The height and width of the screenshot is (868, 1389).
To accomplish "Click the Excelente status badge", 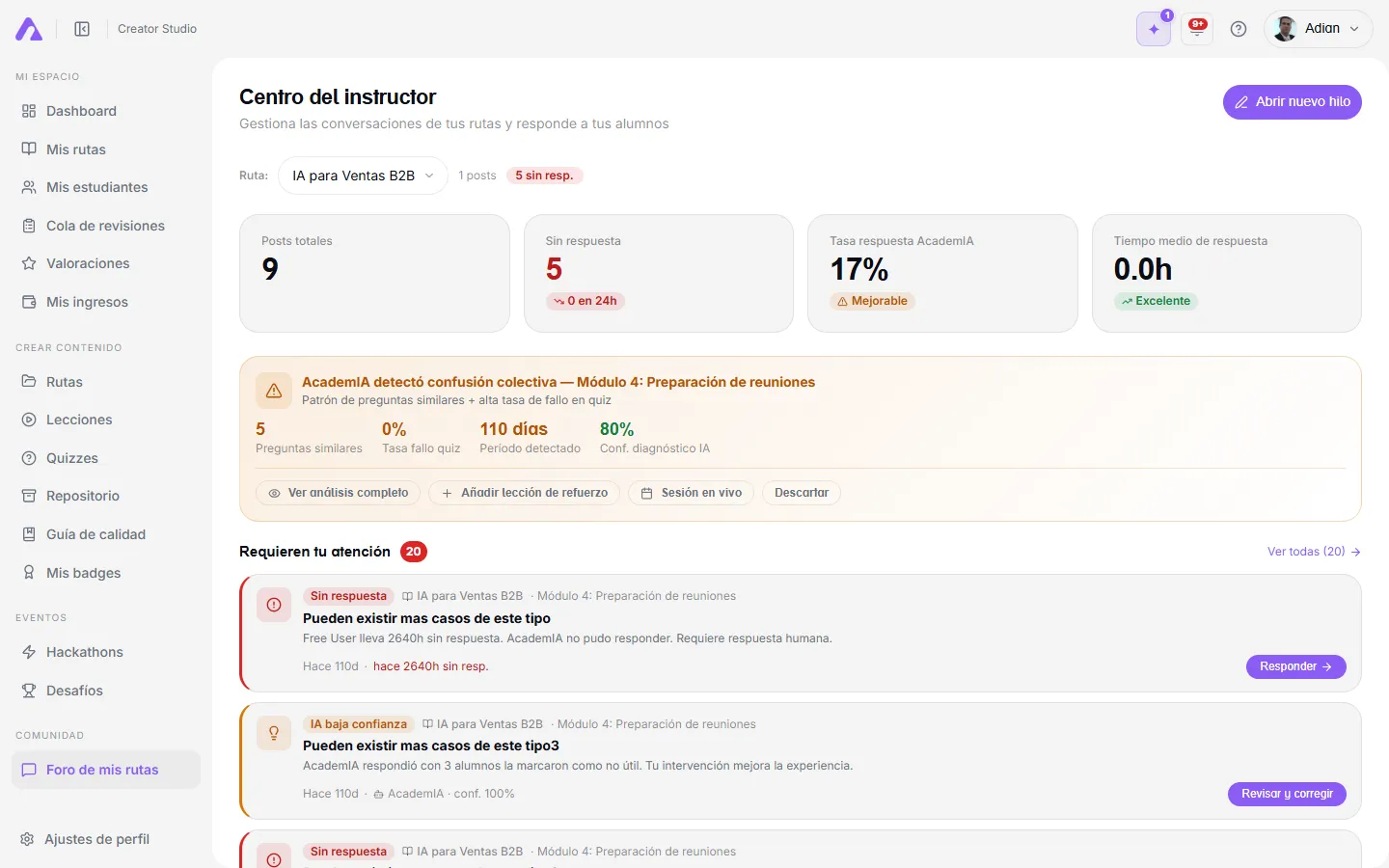I will click(1156, 301).
